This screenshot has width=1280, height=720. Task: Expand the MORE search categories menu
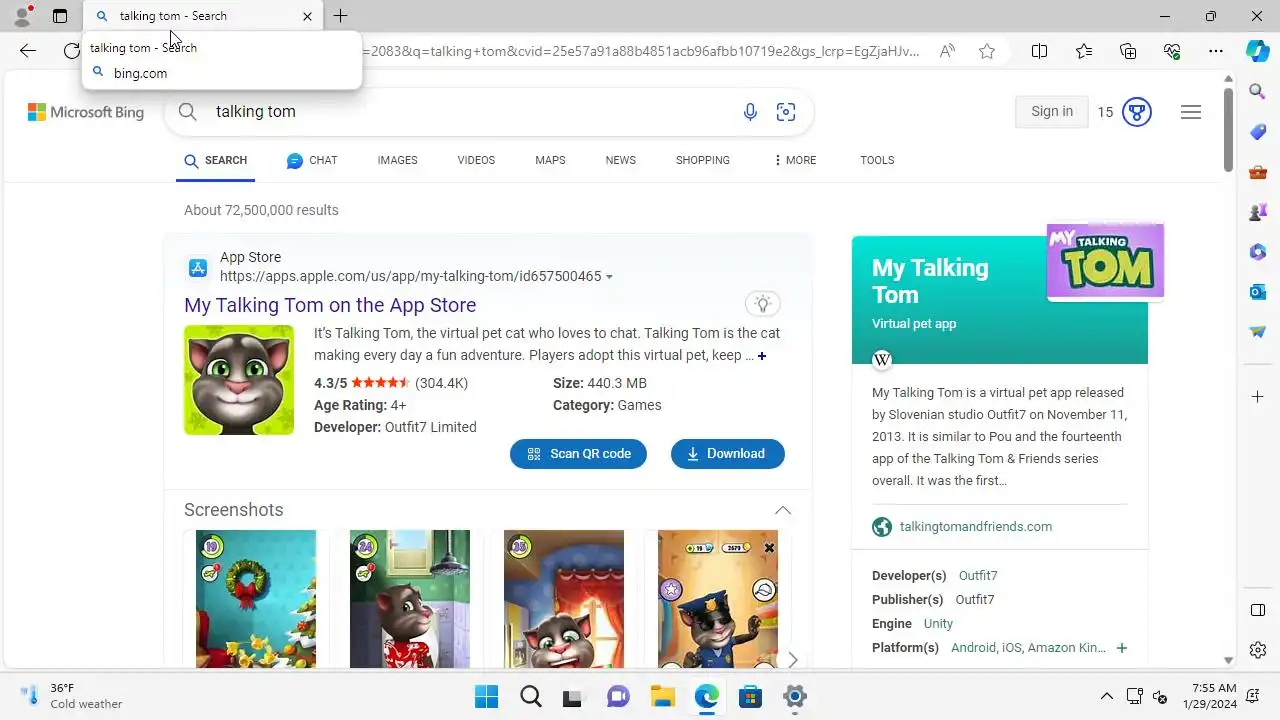click(795, 160)
